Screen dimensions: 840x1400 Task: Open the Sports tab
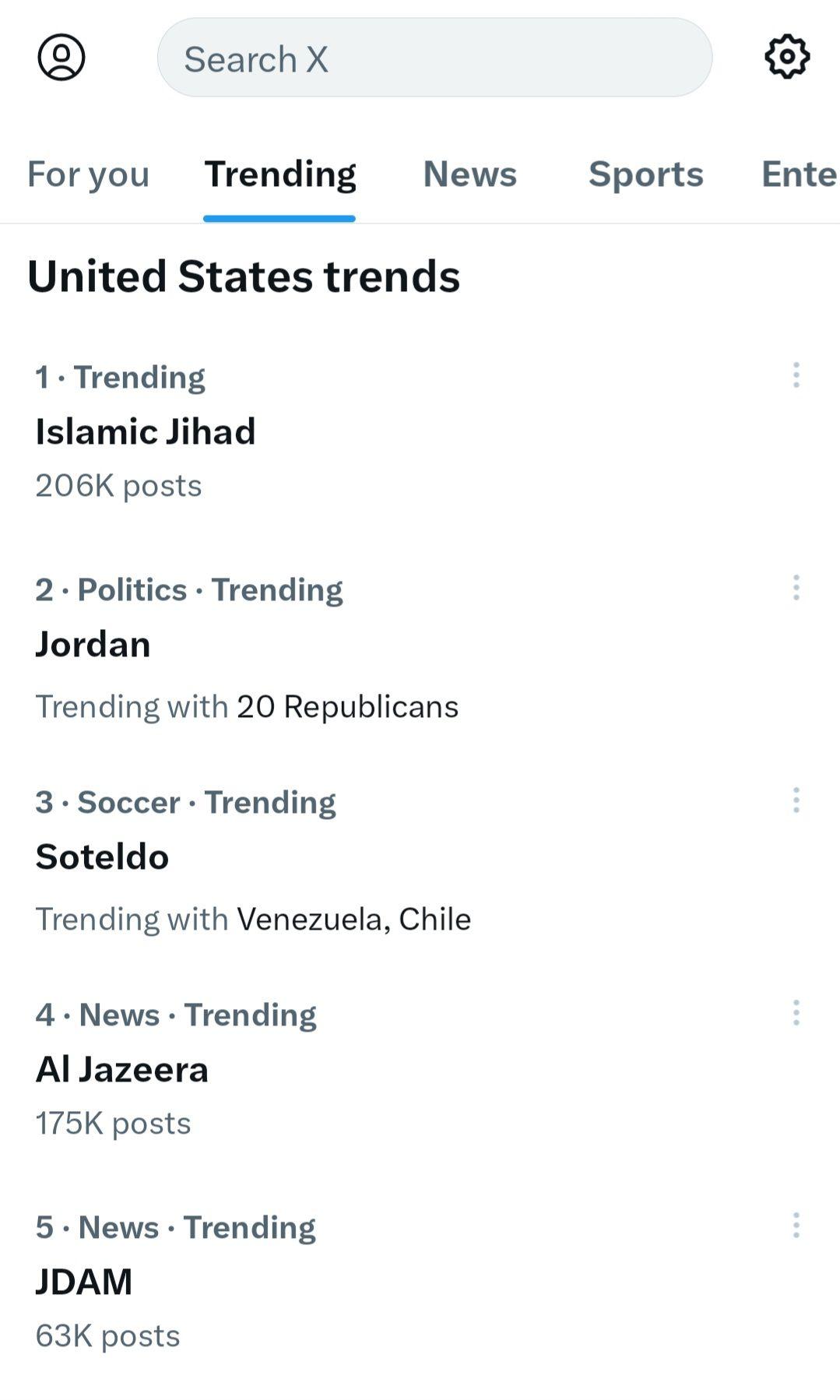645,174
